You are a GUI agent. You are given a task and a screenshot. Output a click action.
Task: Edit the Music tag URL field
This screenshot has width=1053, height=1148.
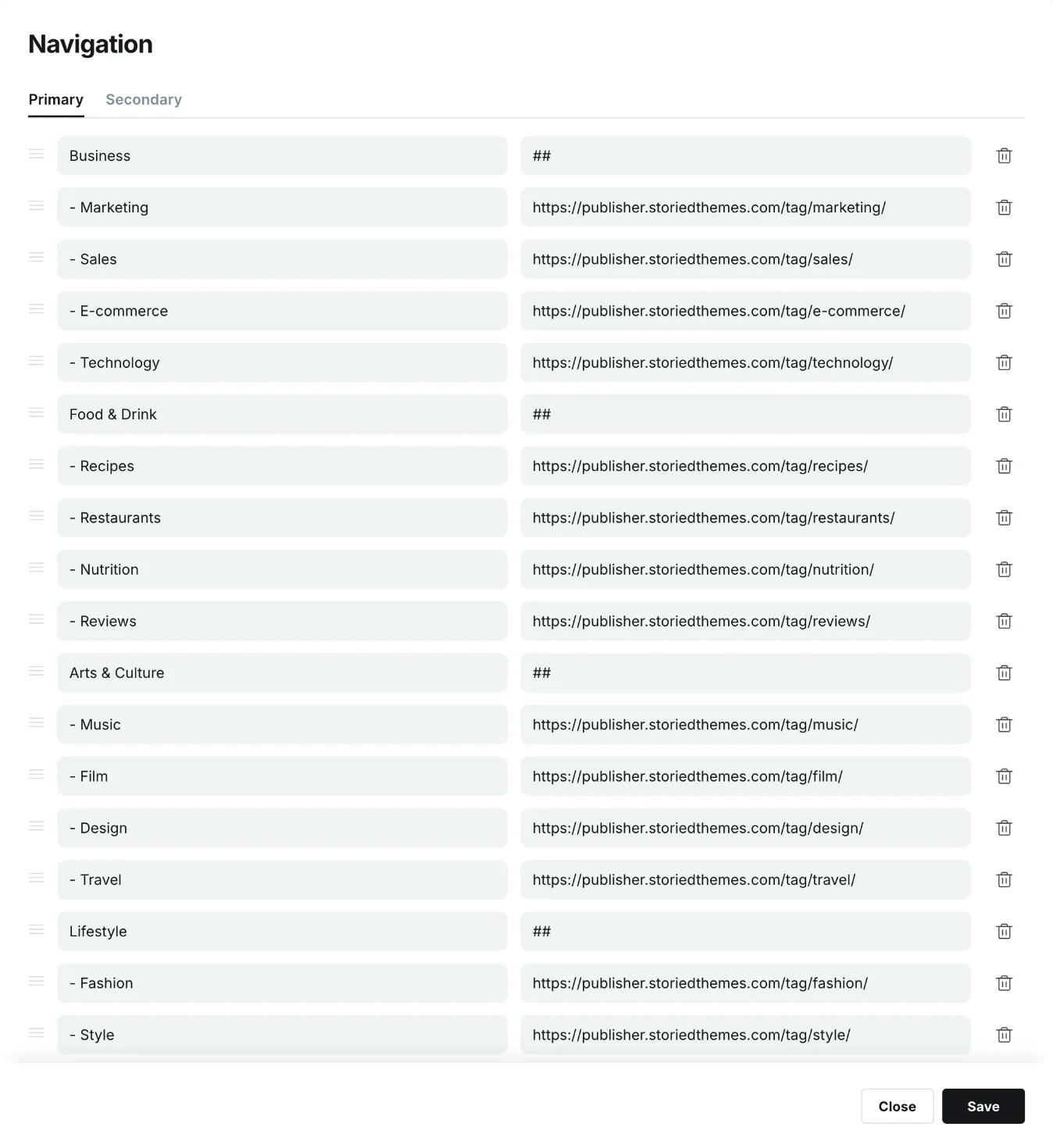(x=745, y=725)
